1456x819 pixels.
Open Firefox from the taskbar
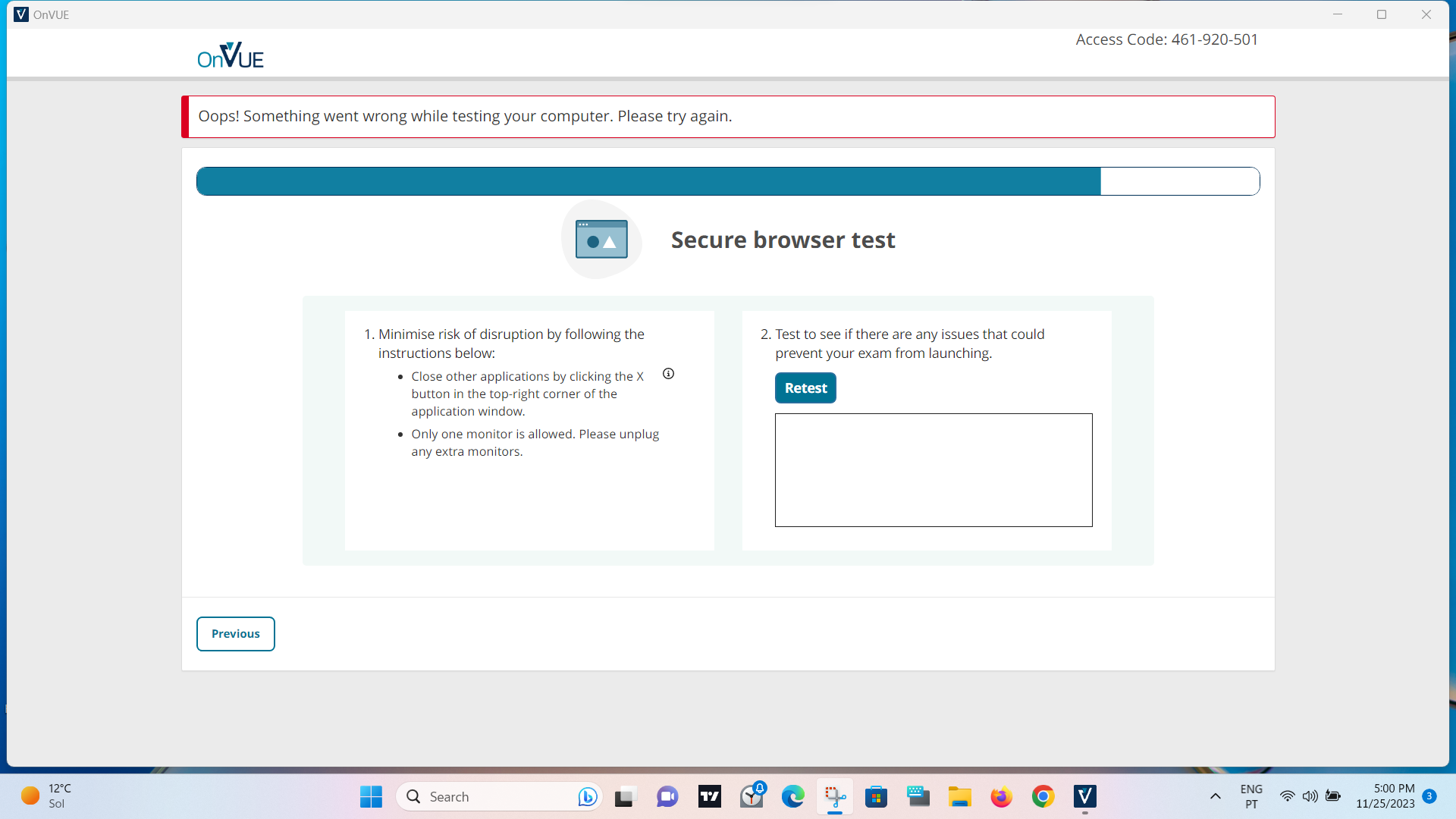[1002, 797]
